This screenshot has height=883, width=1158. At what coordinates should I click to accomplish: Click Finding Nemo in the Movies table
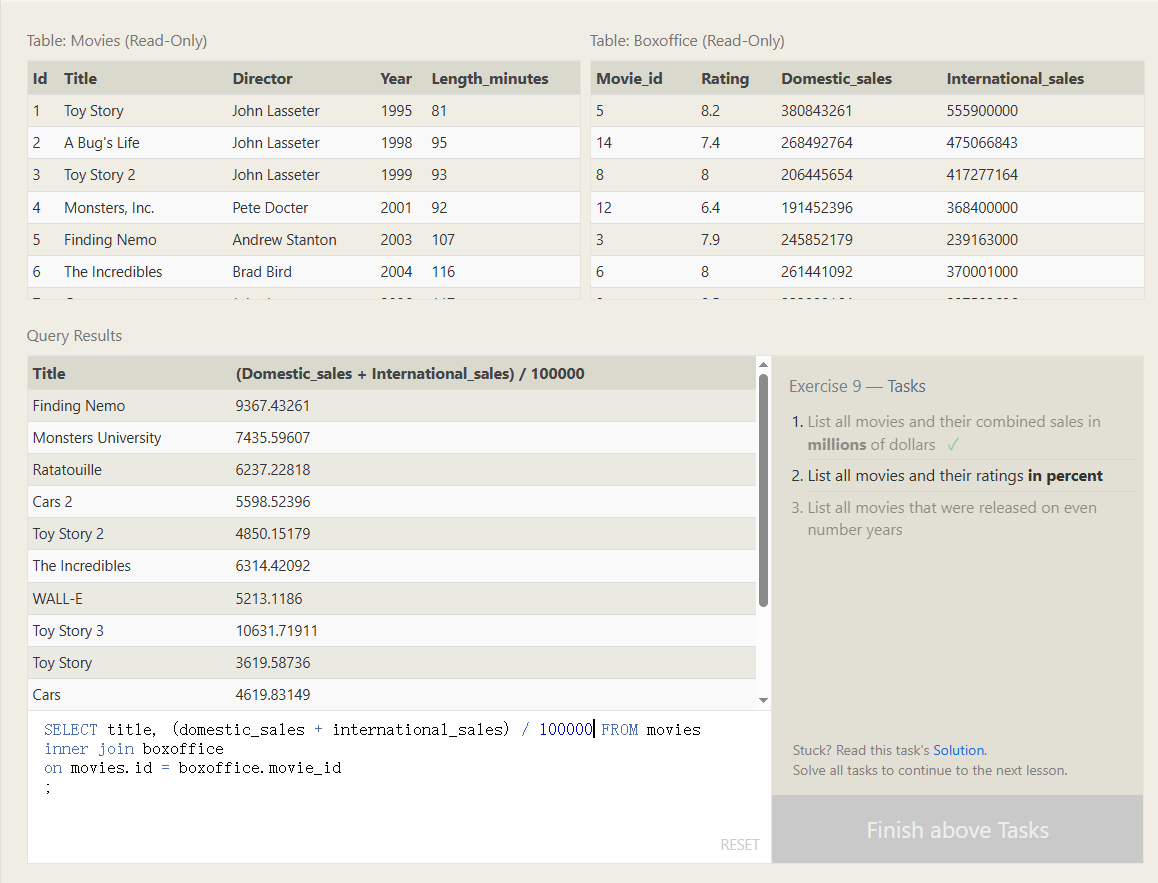click(x=110, y=240)
